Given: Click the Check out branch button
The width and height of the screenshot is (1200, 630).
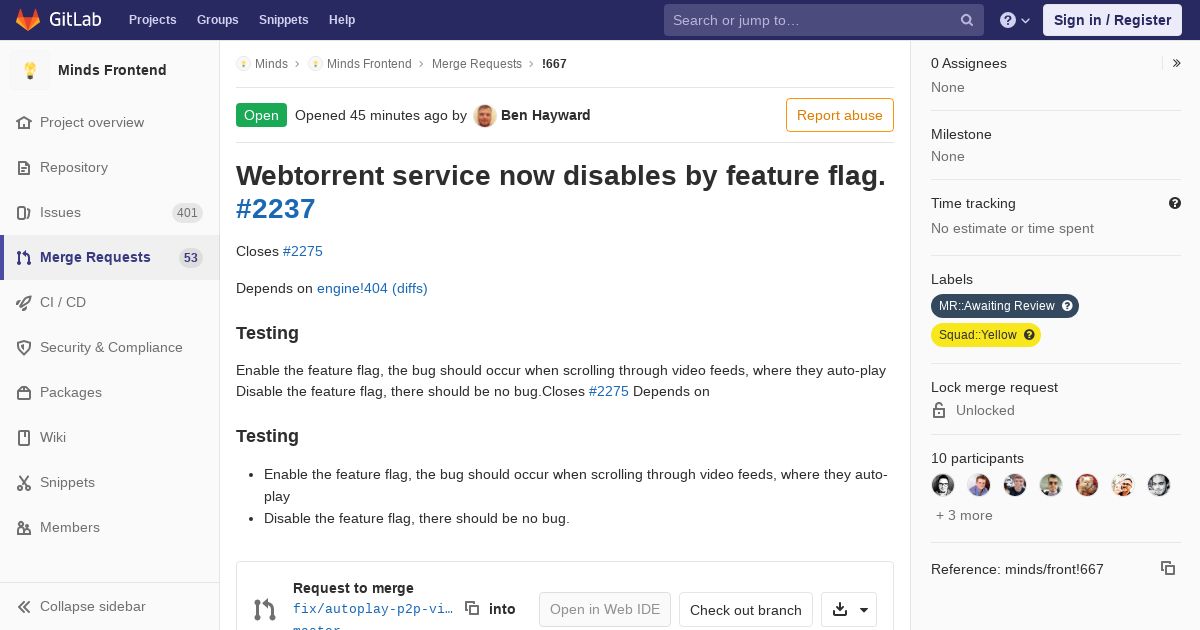Looking at the screenshot, I should coord(746,610).
